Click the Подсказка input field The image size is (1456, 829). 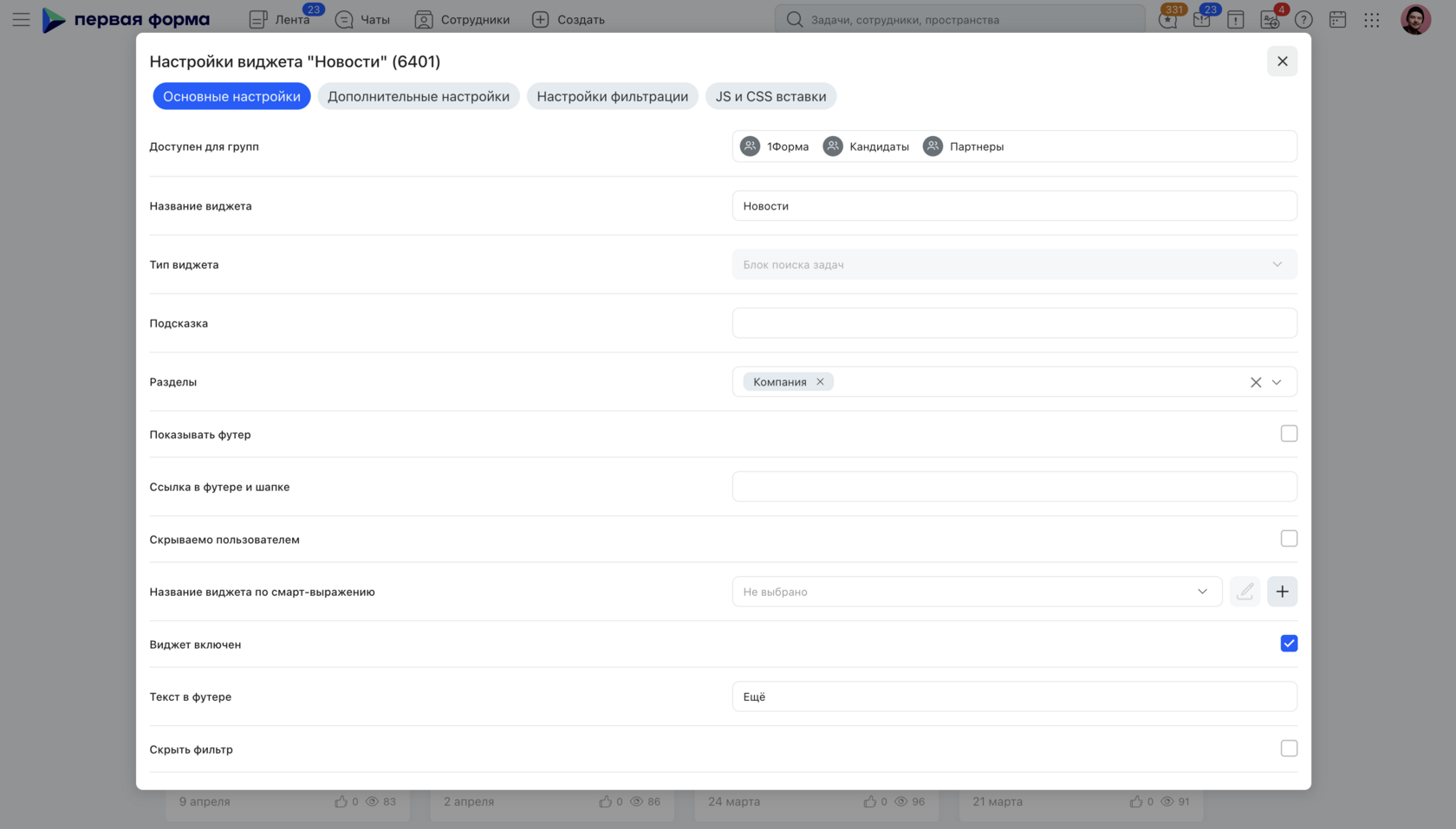click(1014, 323)
